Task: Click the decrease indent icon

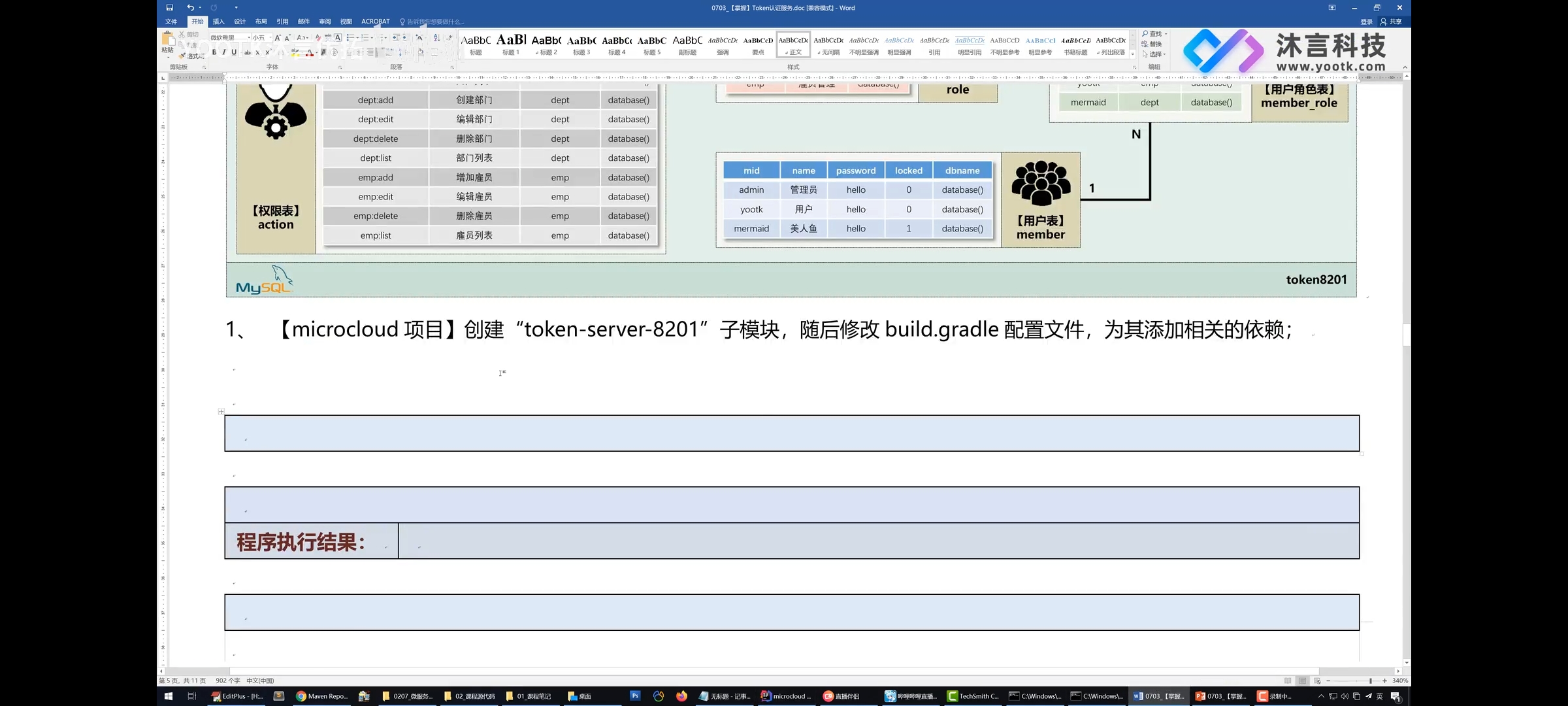Action: [396, 38]
